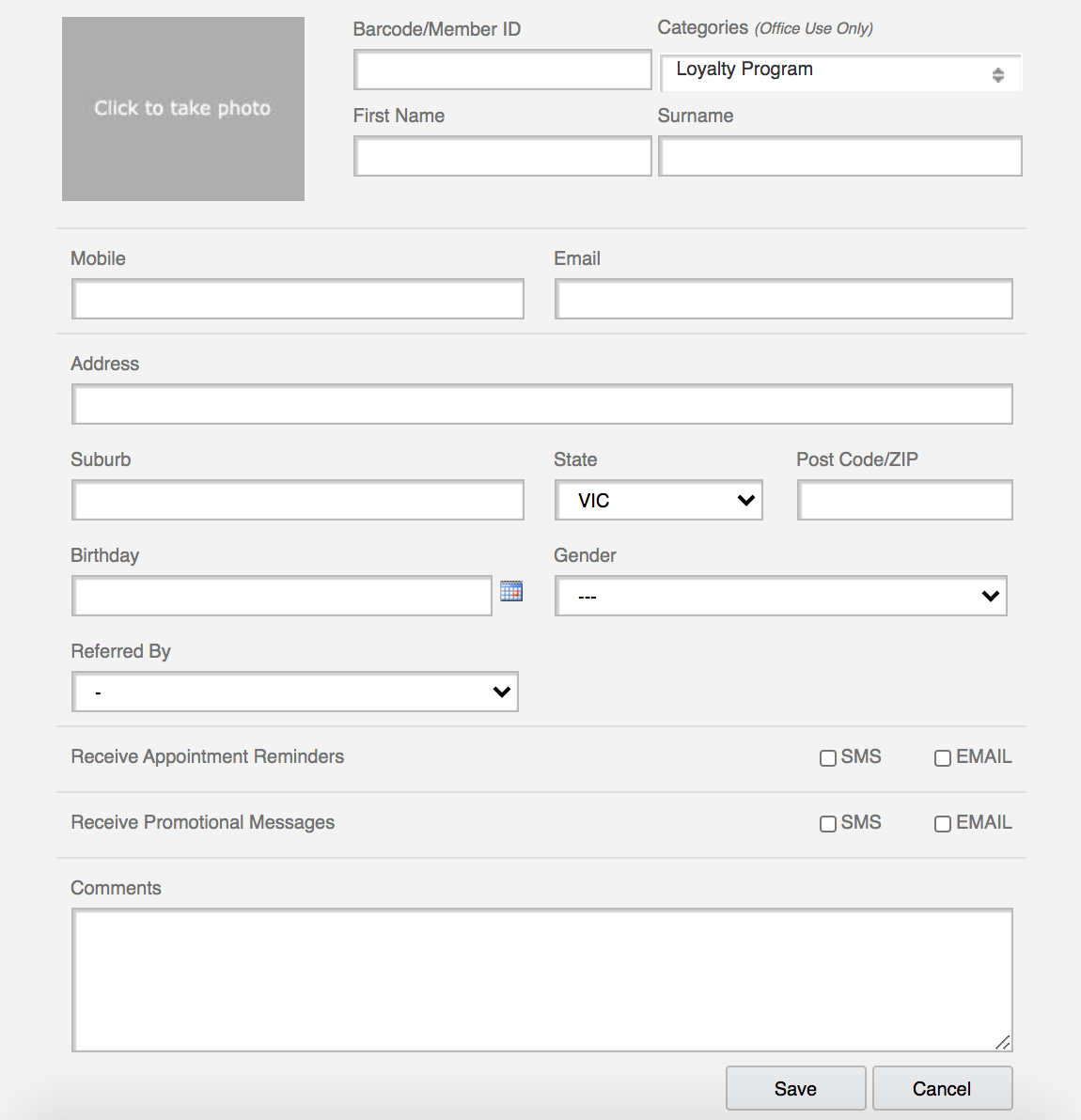1081x1120 pixels.
Task: Click inside the Comments text area
Action: pos(542,980)
